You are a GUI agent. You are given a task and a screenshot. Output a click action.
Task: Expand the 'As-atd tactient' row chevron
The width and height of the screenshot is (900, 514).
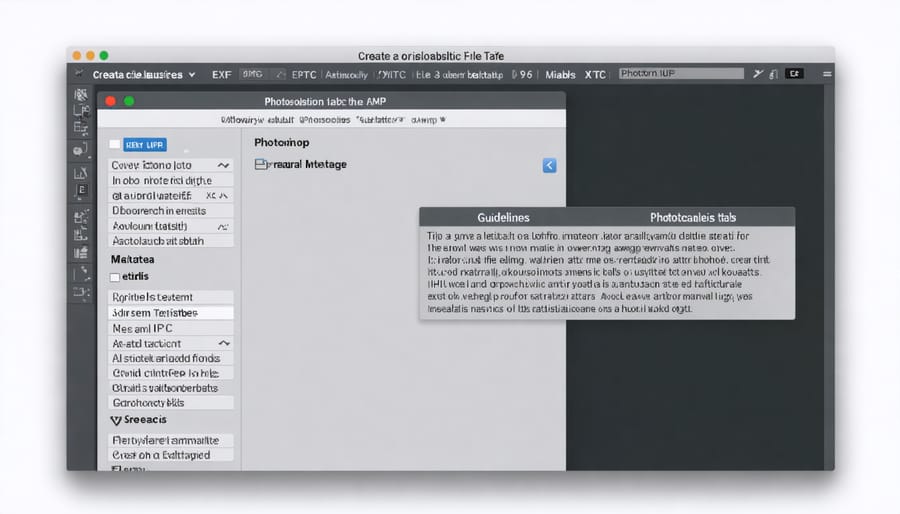coord(223,343)
